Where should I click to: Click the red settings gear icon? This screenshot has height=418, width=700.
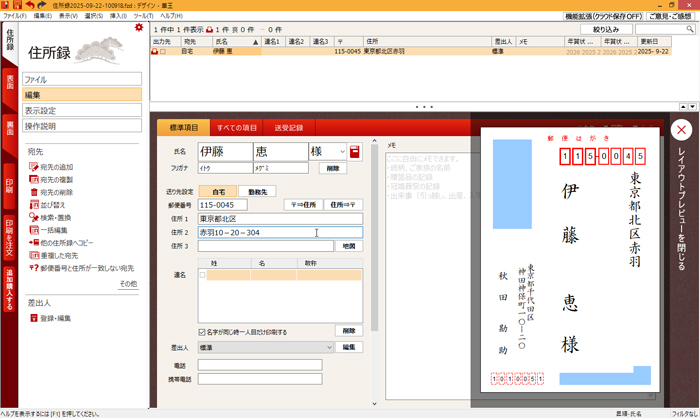tap(139, 27)
